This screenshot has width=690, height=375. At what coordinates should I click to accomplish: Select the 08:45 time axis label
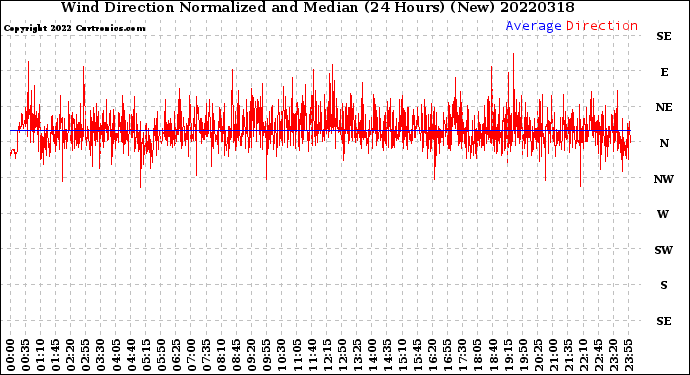[237, 355]
